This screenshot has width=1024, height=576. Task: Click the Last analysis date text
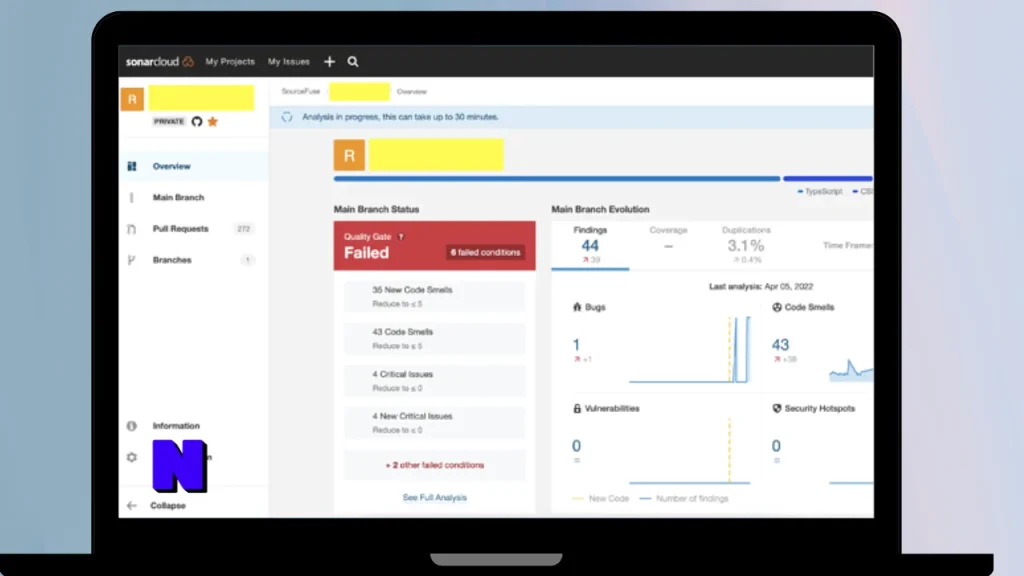tap(761, 287)
